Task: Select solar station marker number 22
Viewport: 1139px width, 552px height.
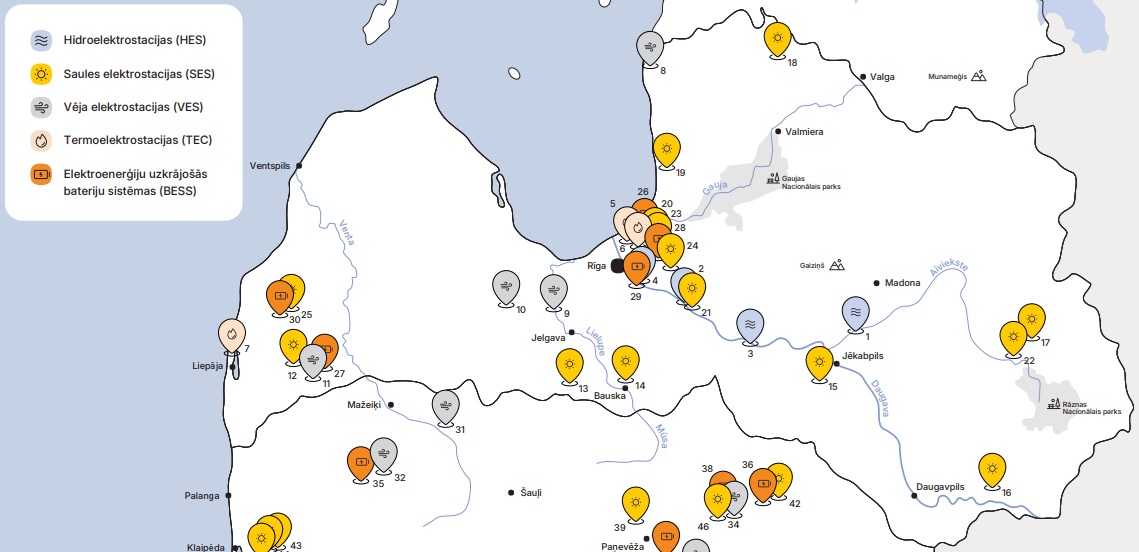Action: pyautogui.click(x=1013, y=338)
